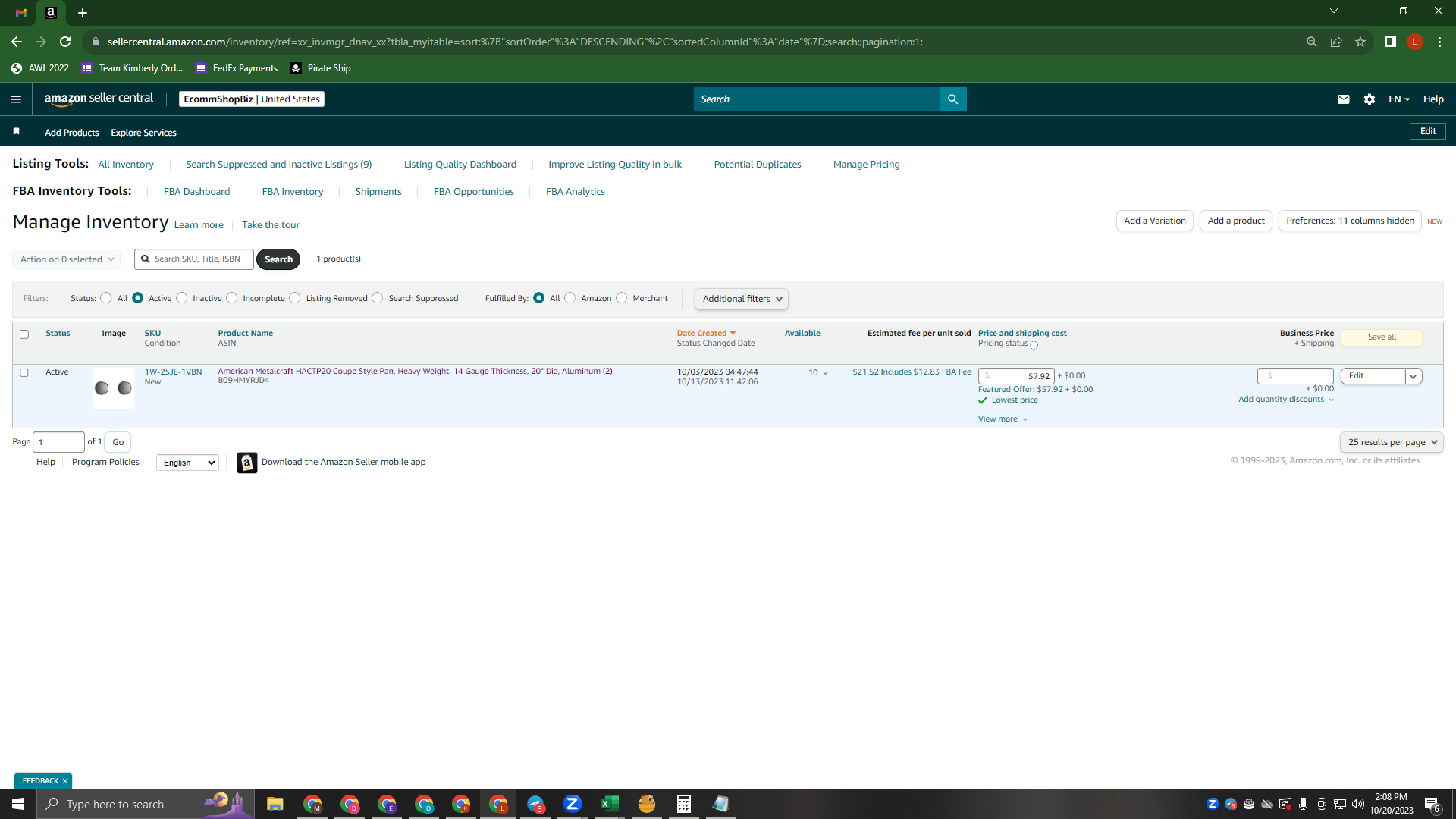Screen dimensions: 1456x819
Task: Switch to the Gmail tab
Action: point(21,13)
